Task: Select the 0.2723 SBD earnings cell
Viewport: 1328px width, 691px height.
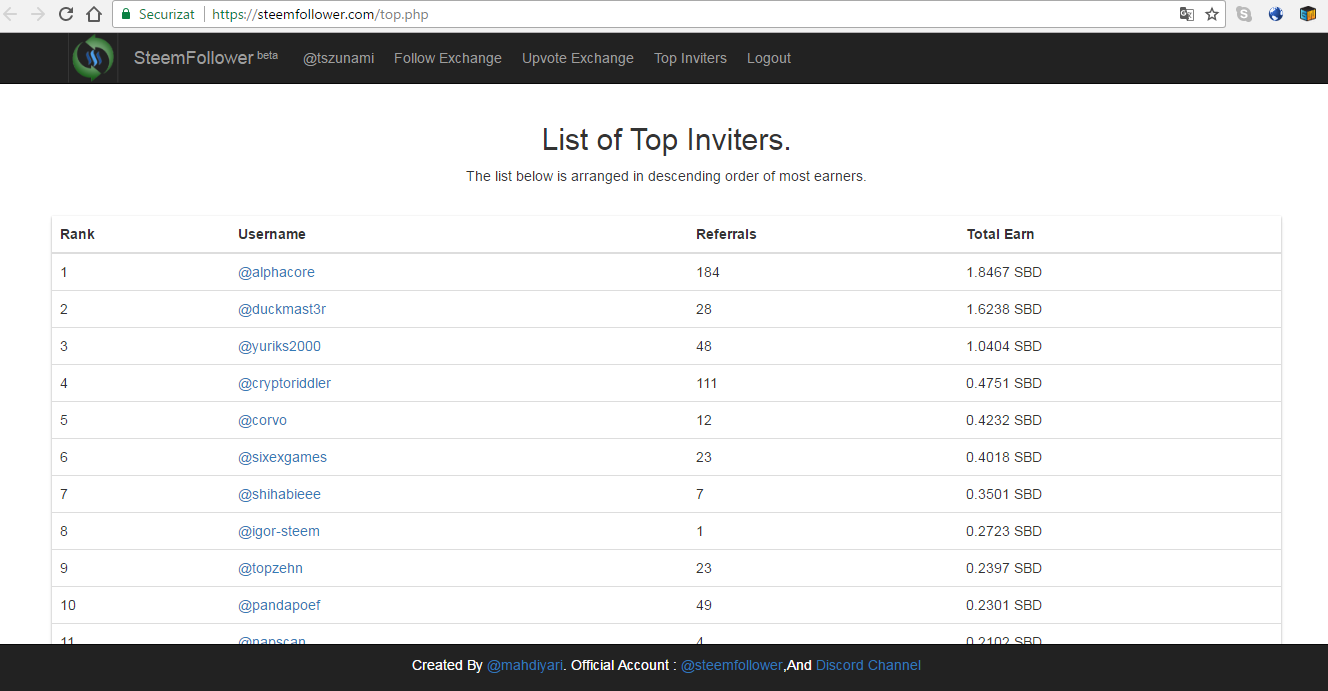Action: click(x=1004, y=531)
